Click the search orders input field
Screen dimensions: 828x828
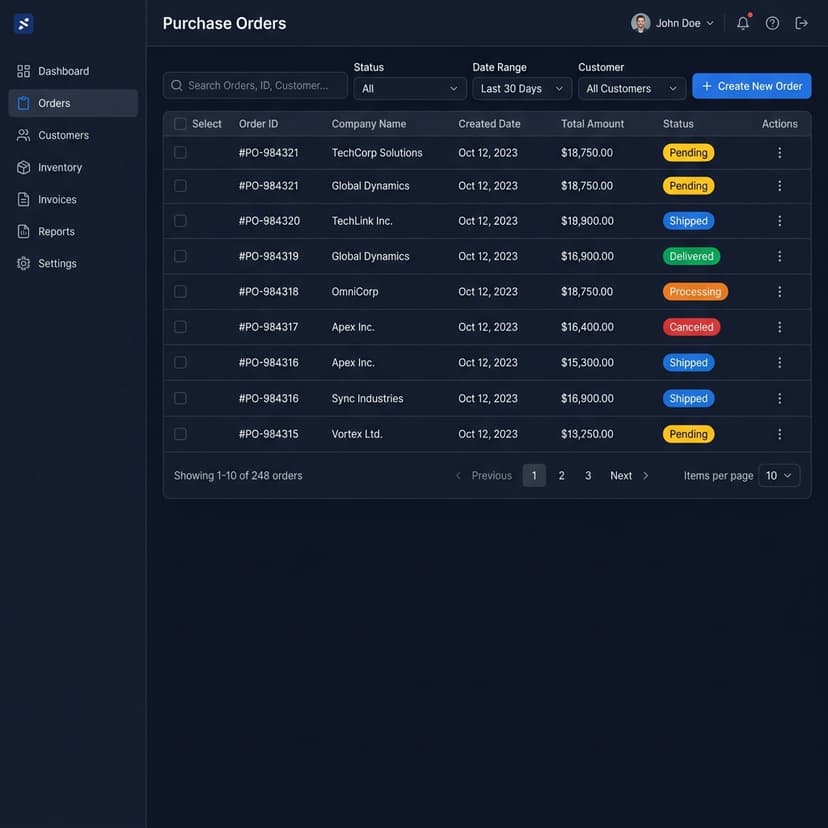pos(256,86)
